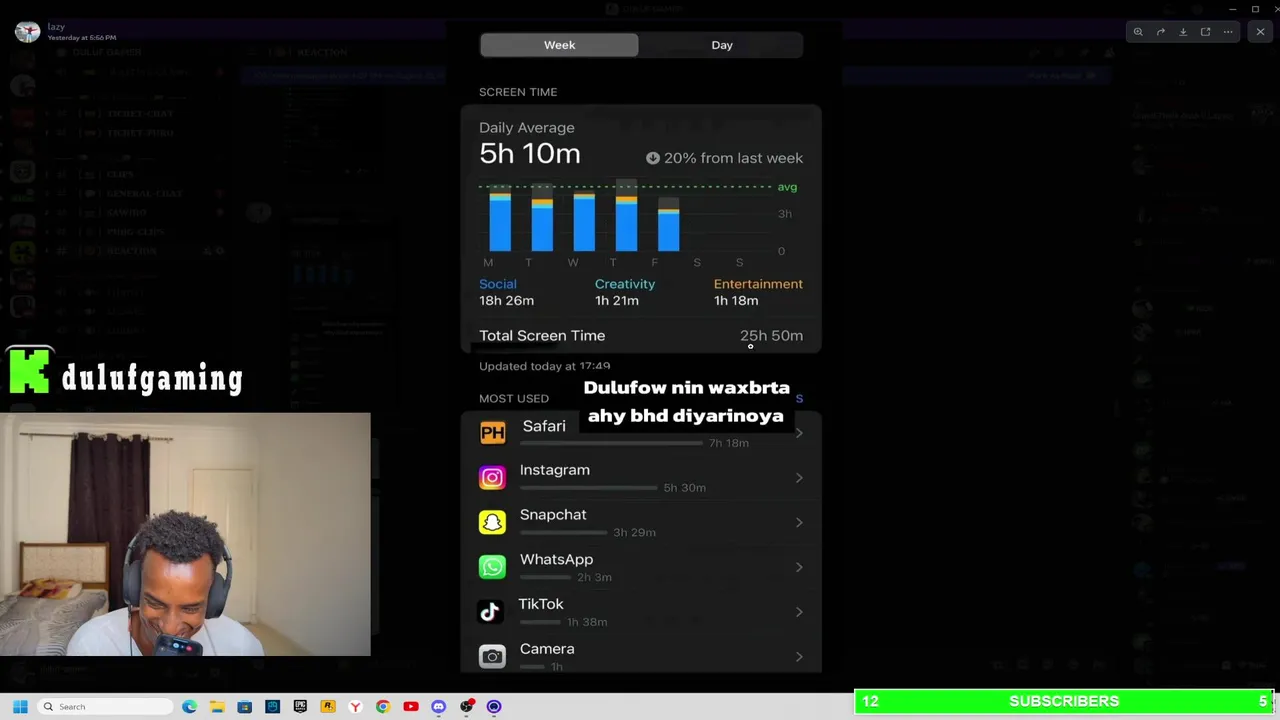Click the webcam video overlay
The height and width of the screenshot is (720, 1280).
click(185, 534)
